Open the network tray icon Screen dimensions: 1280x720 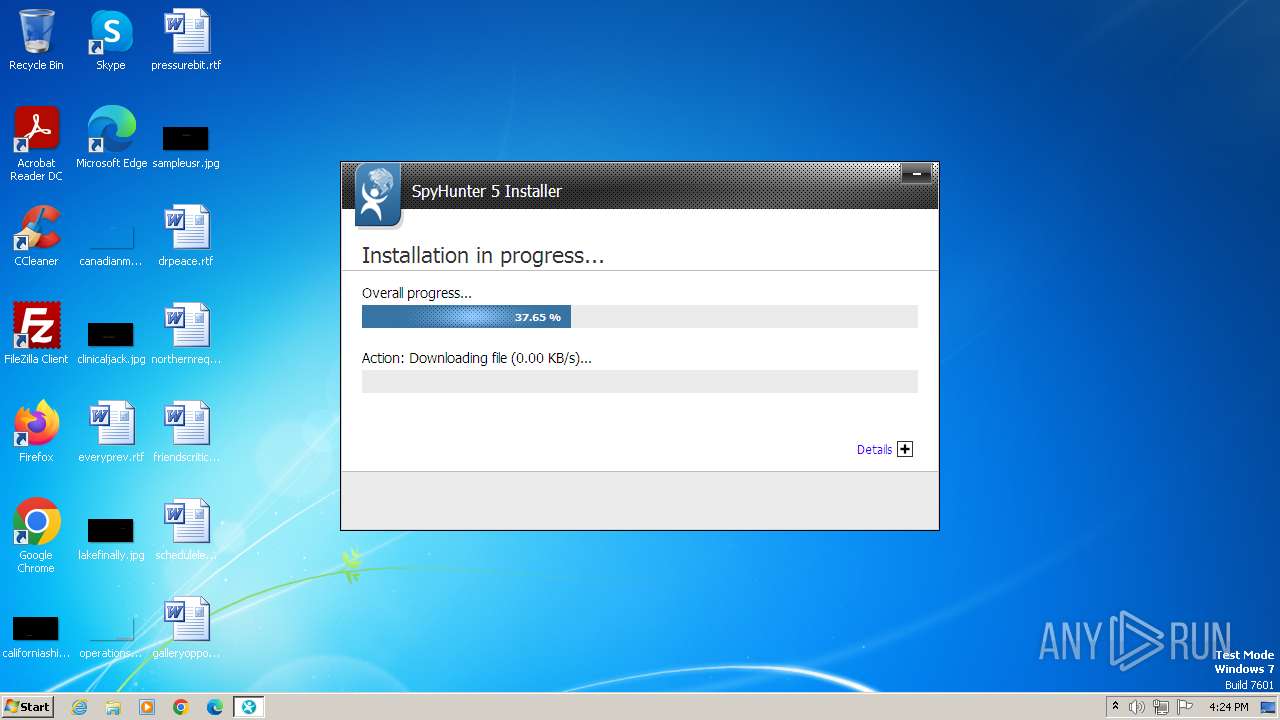1161,707
